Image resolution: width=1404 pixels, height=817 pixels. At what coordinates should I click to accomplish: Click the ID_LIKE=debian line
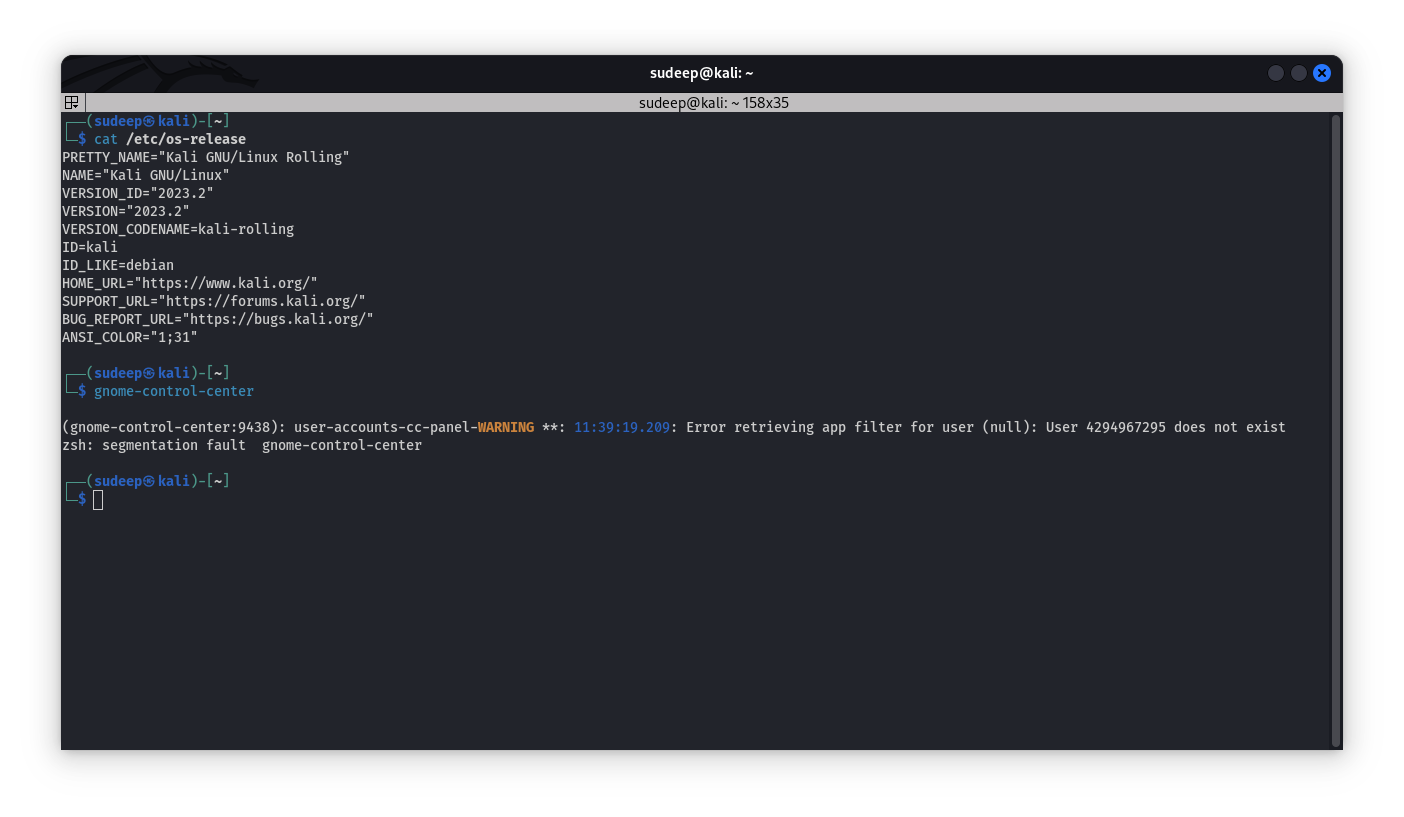point(117,265)
